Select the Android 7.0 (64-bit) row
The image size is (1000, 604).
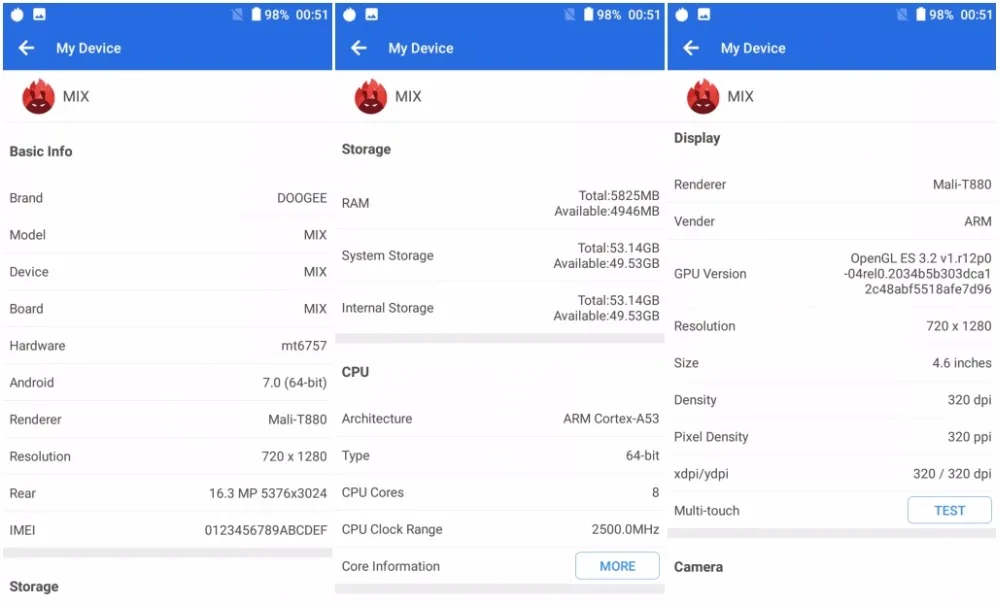[x=168, y=383]
